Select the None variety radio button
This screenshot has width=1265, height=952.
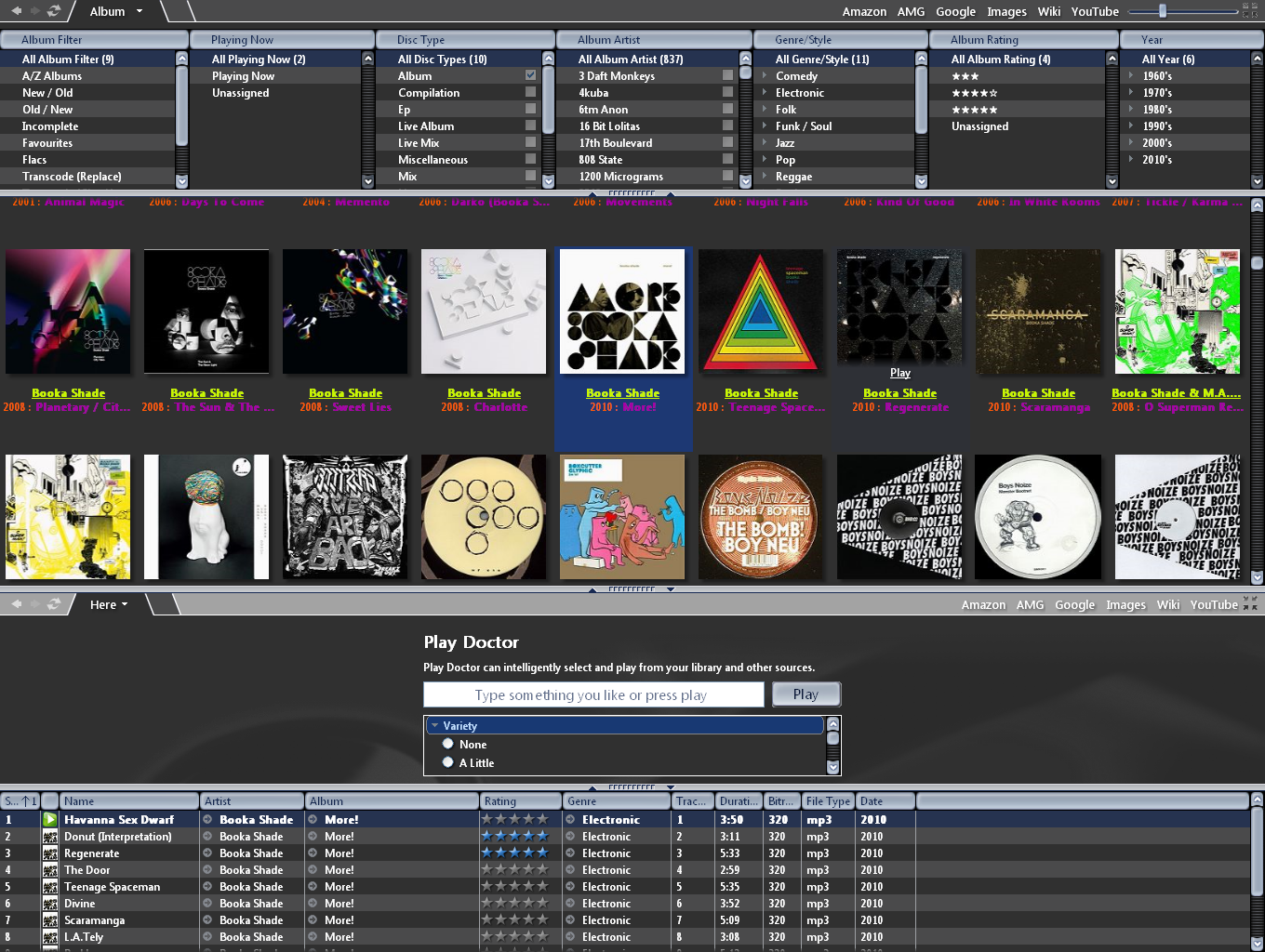click(x=448, y=744)
